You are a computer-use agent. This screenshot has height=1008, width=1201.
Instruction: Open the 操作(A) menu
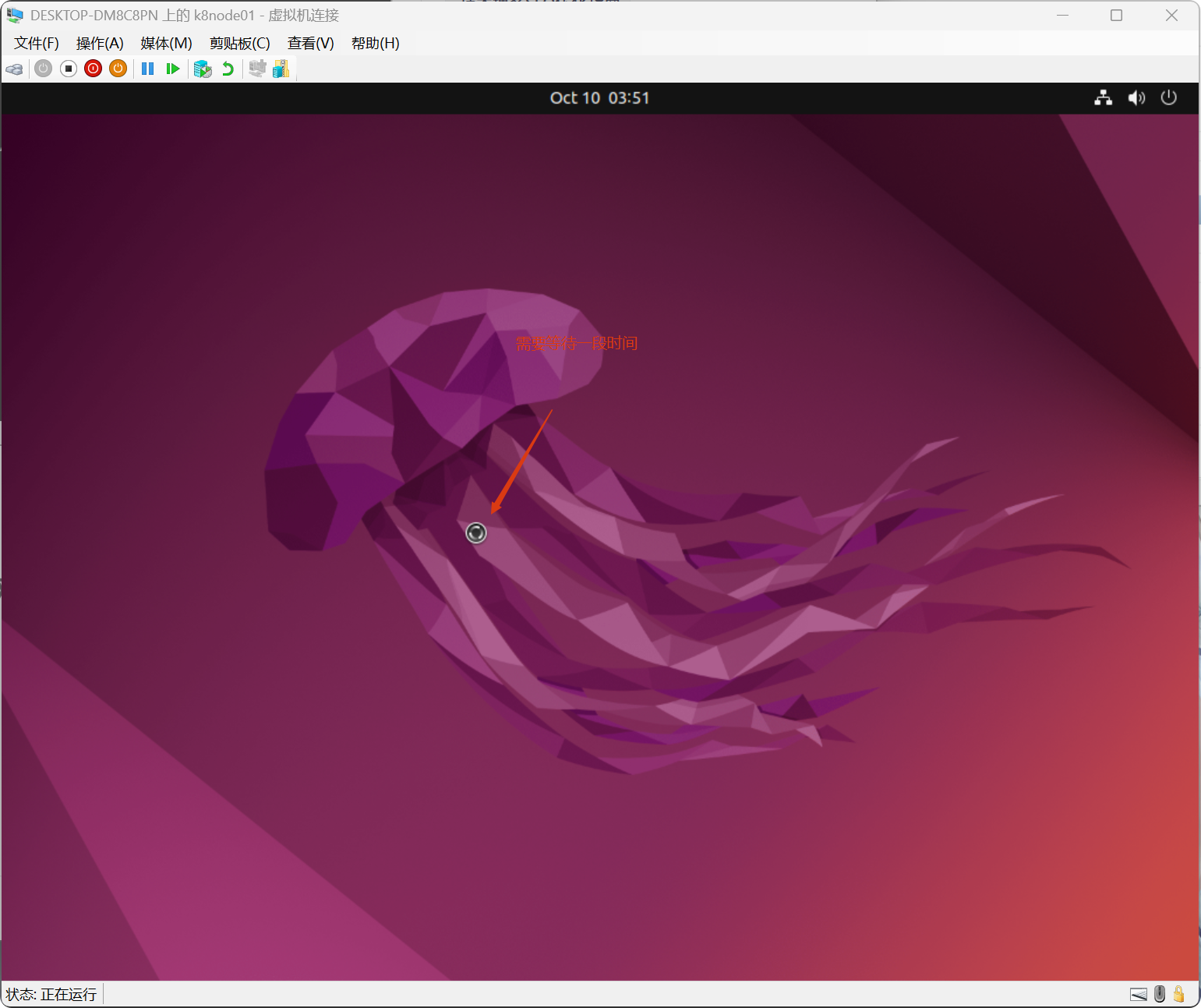100,43
